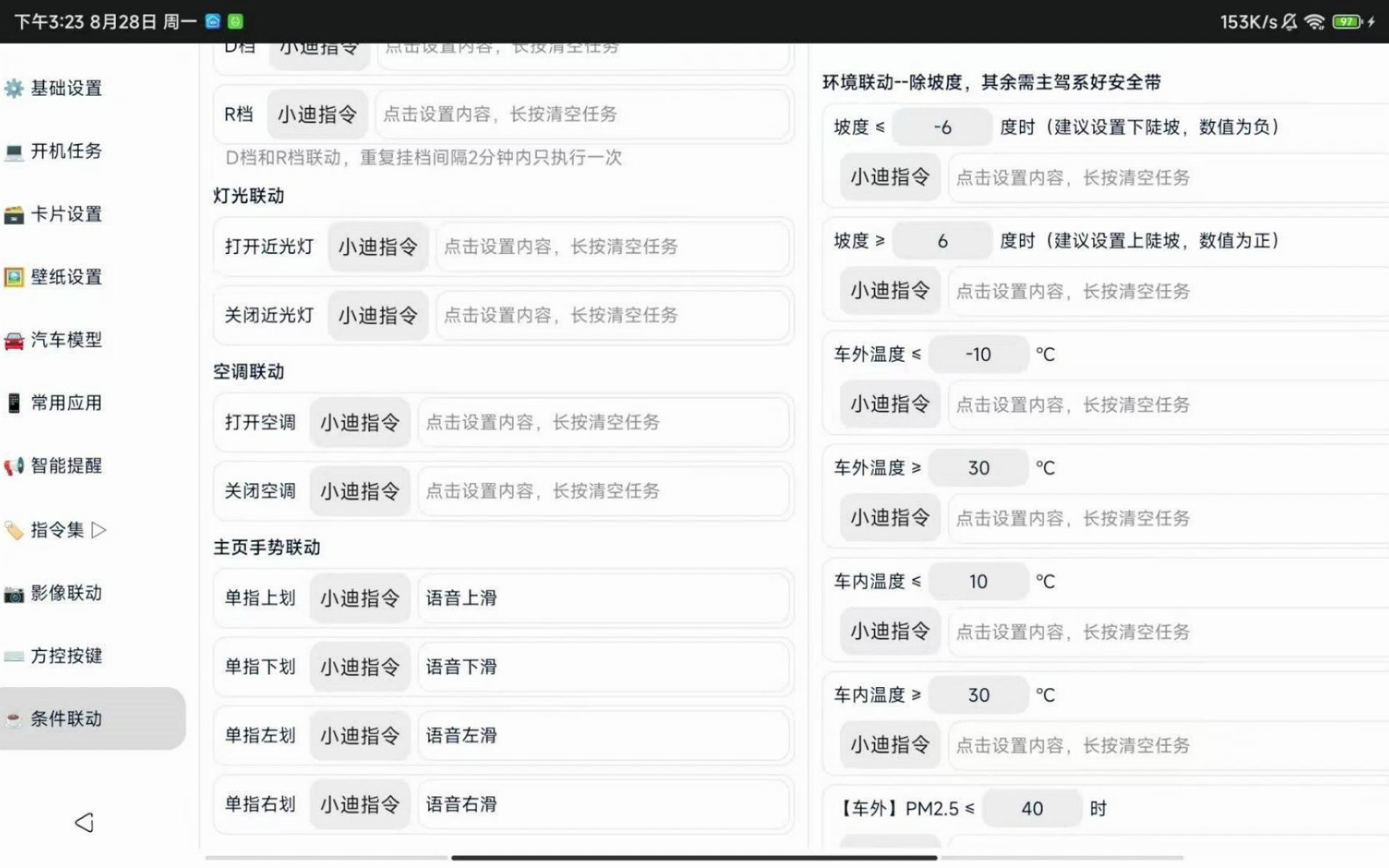The width and height of the screenshot is (1389, 868).
Task: Select the 条件联动 coffee cup icon
Action: [14, 719]
